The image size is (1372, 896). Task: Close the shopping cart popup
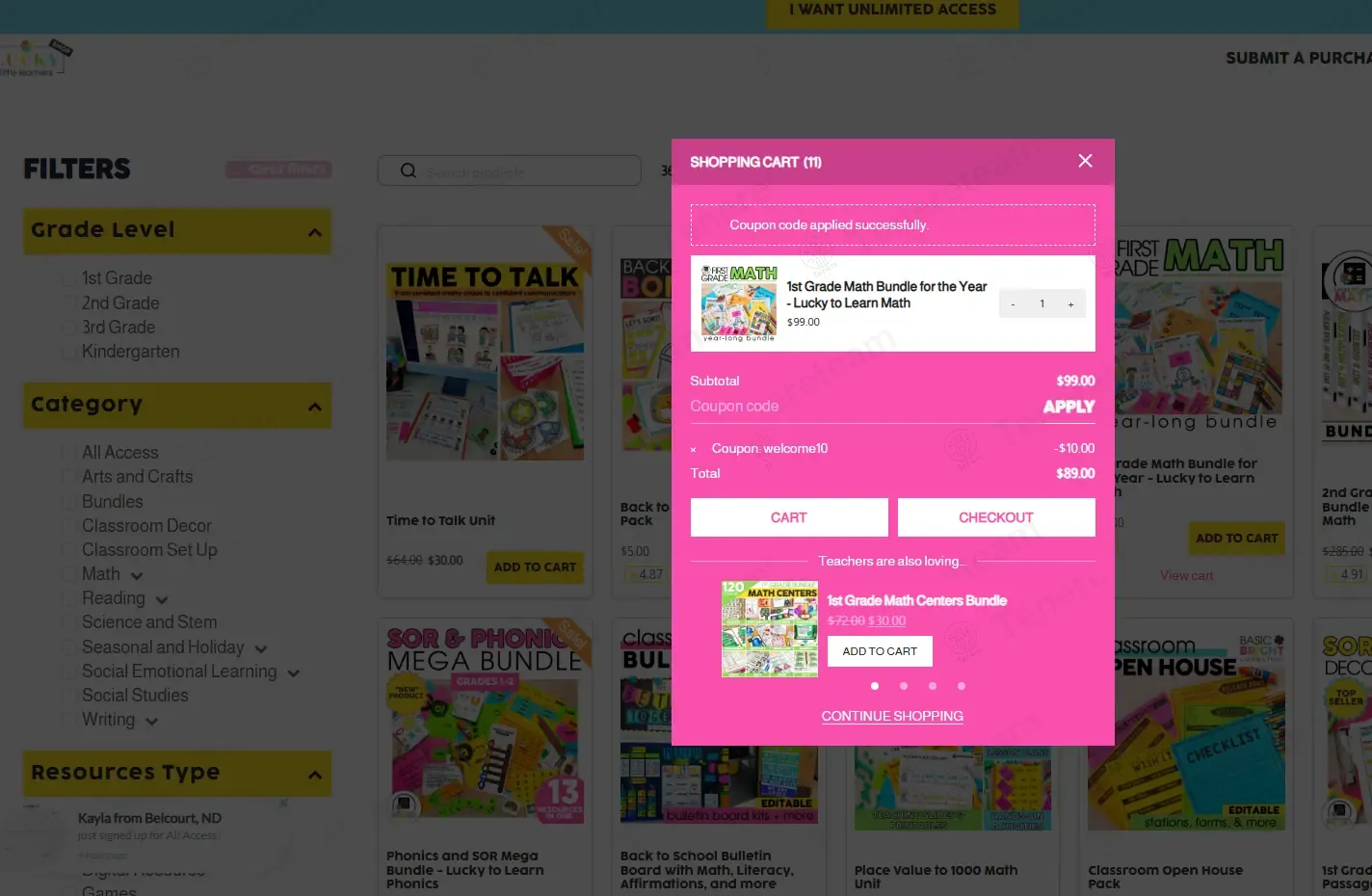[x=1085, y=161]
